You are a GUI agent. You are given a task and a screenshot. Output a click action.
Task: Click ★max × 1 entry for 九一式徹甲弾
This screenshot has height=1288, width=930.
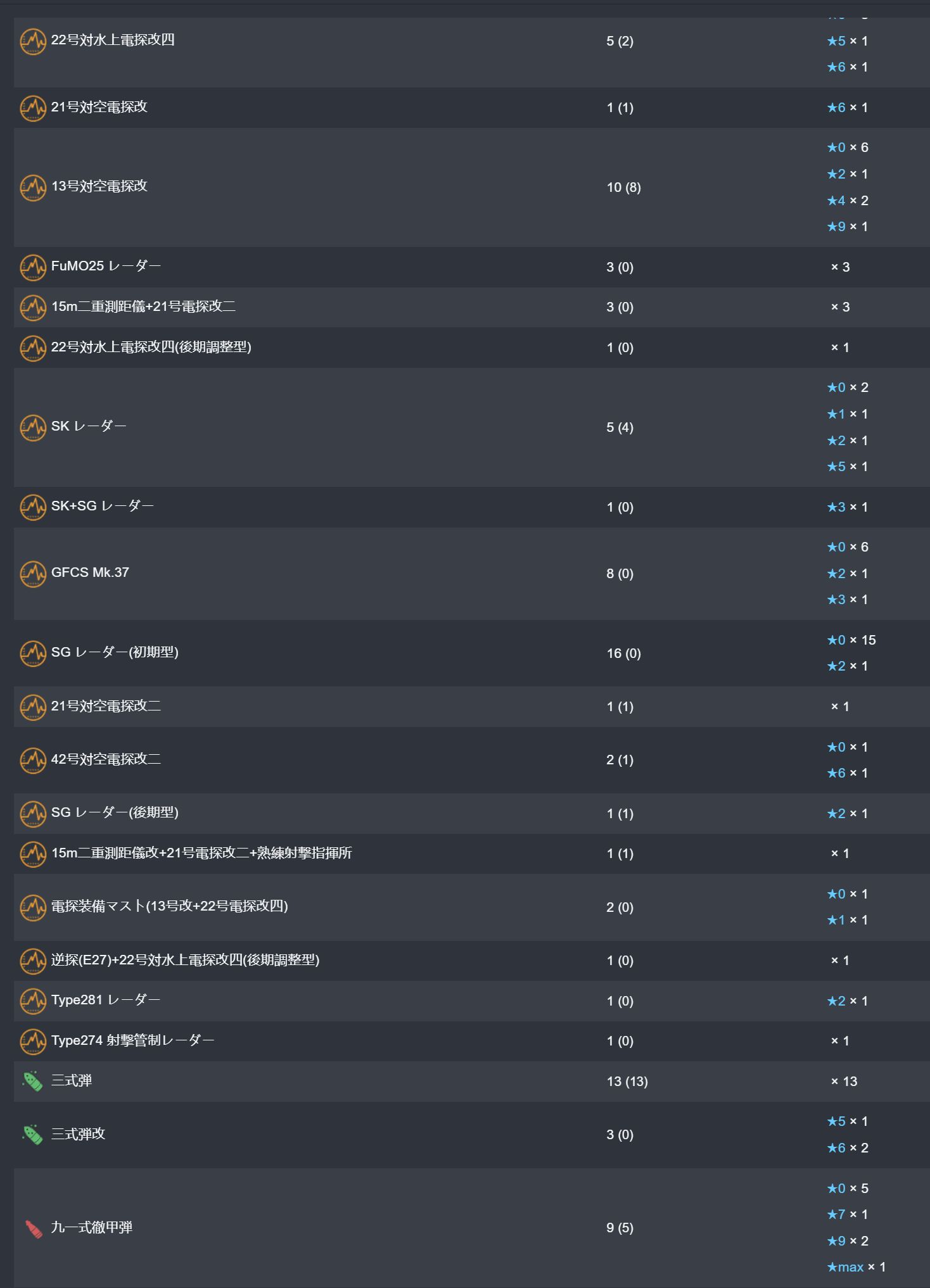[x=856, y=1267]
